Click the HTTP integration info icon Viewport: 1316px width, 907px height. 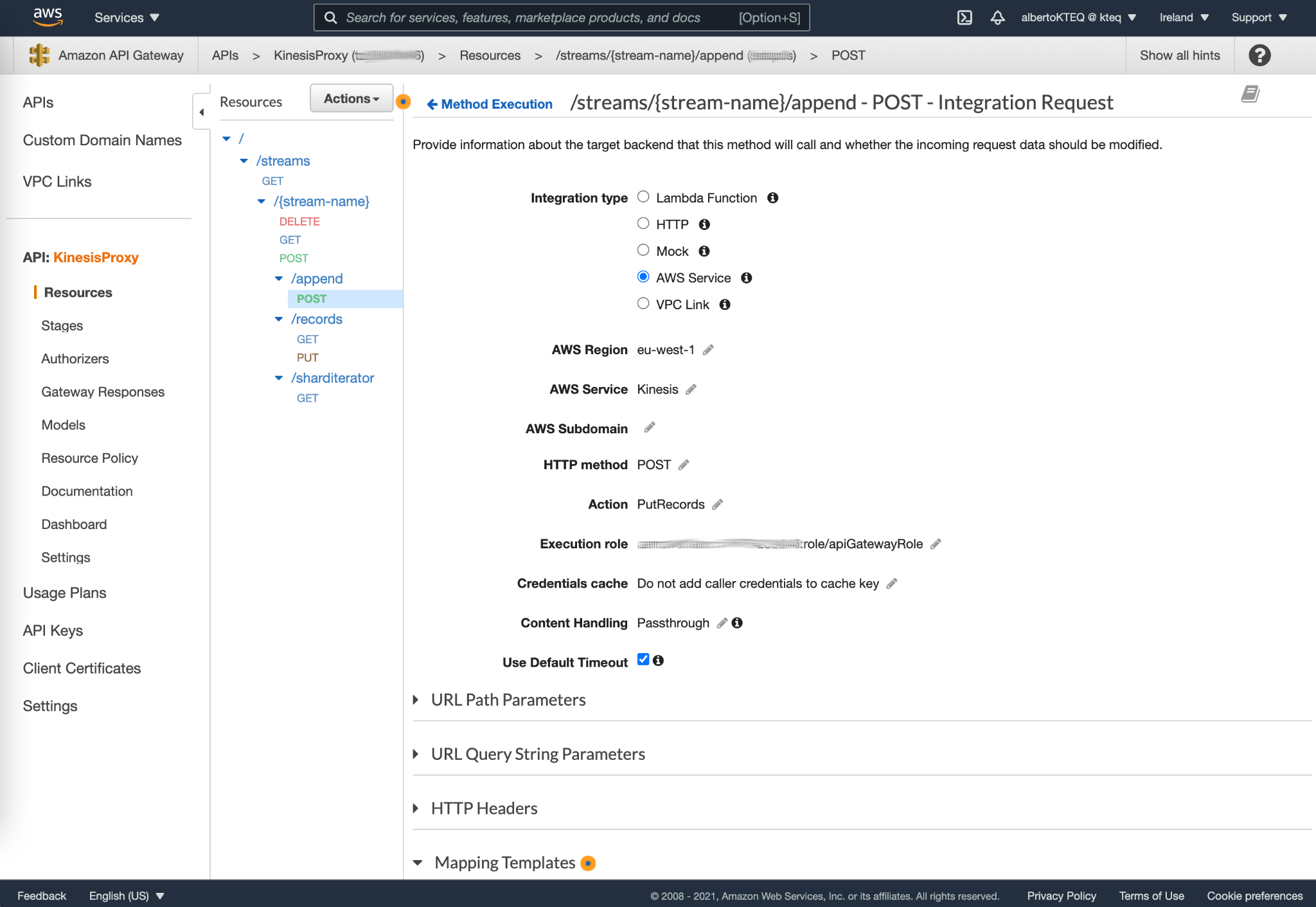[704, 224]
